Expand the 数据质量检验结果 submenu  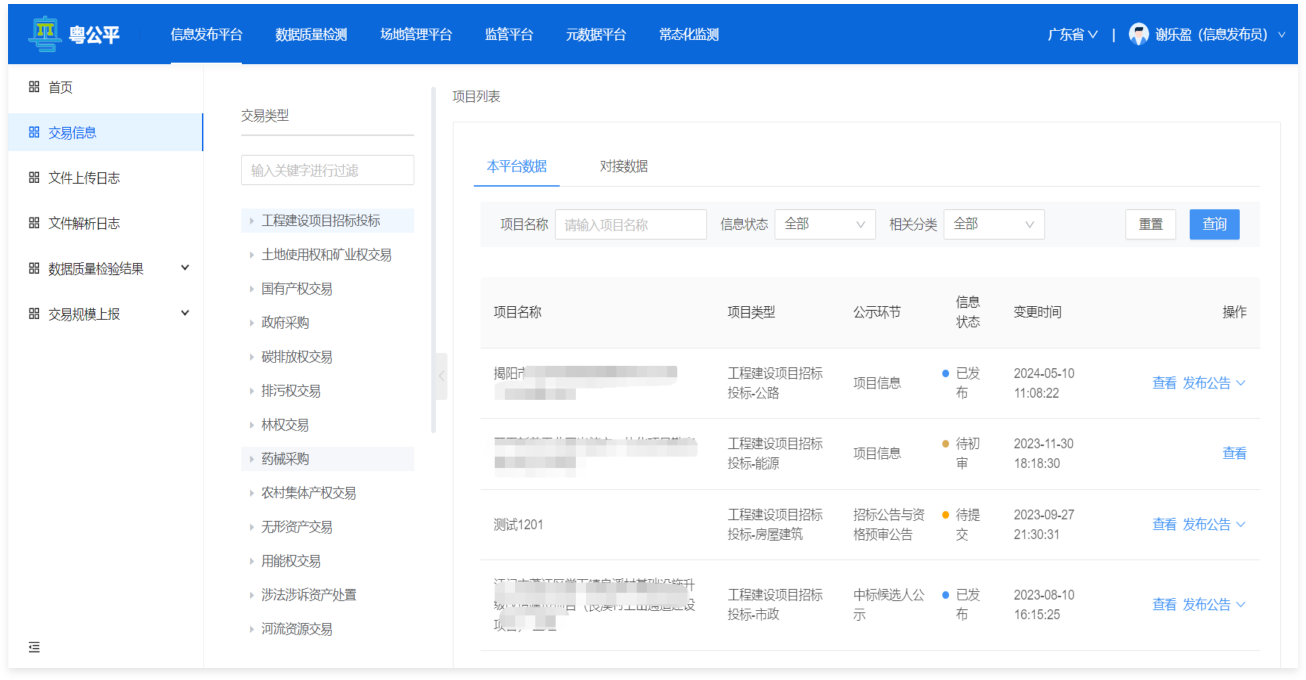(184, 268)
